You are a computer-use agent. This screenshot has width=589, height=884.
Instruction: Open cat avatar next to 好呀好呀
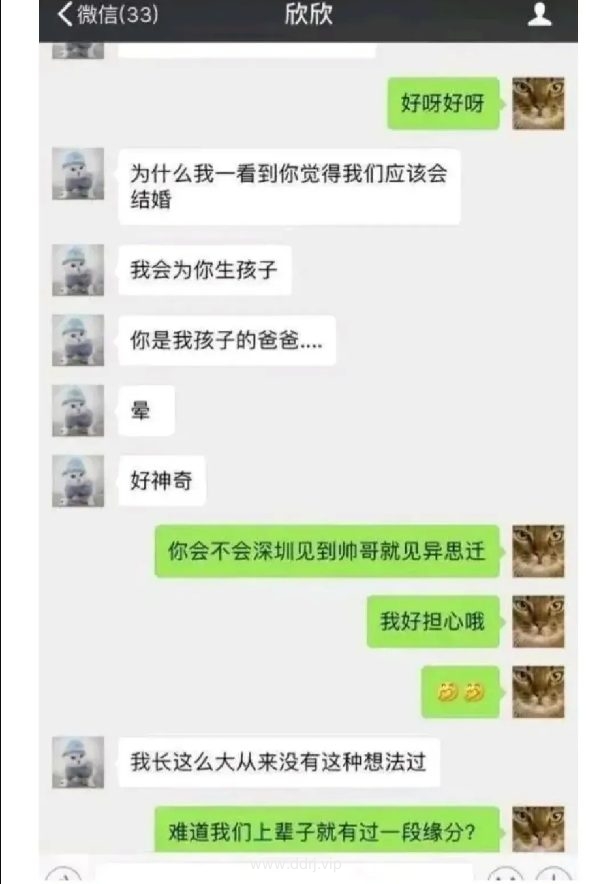[538, 103]
